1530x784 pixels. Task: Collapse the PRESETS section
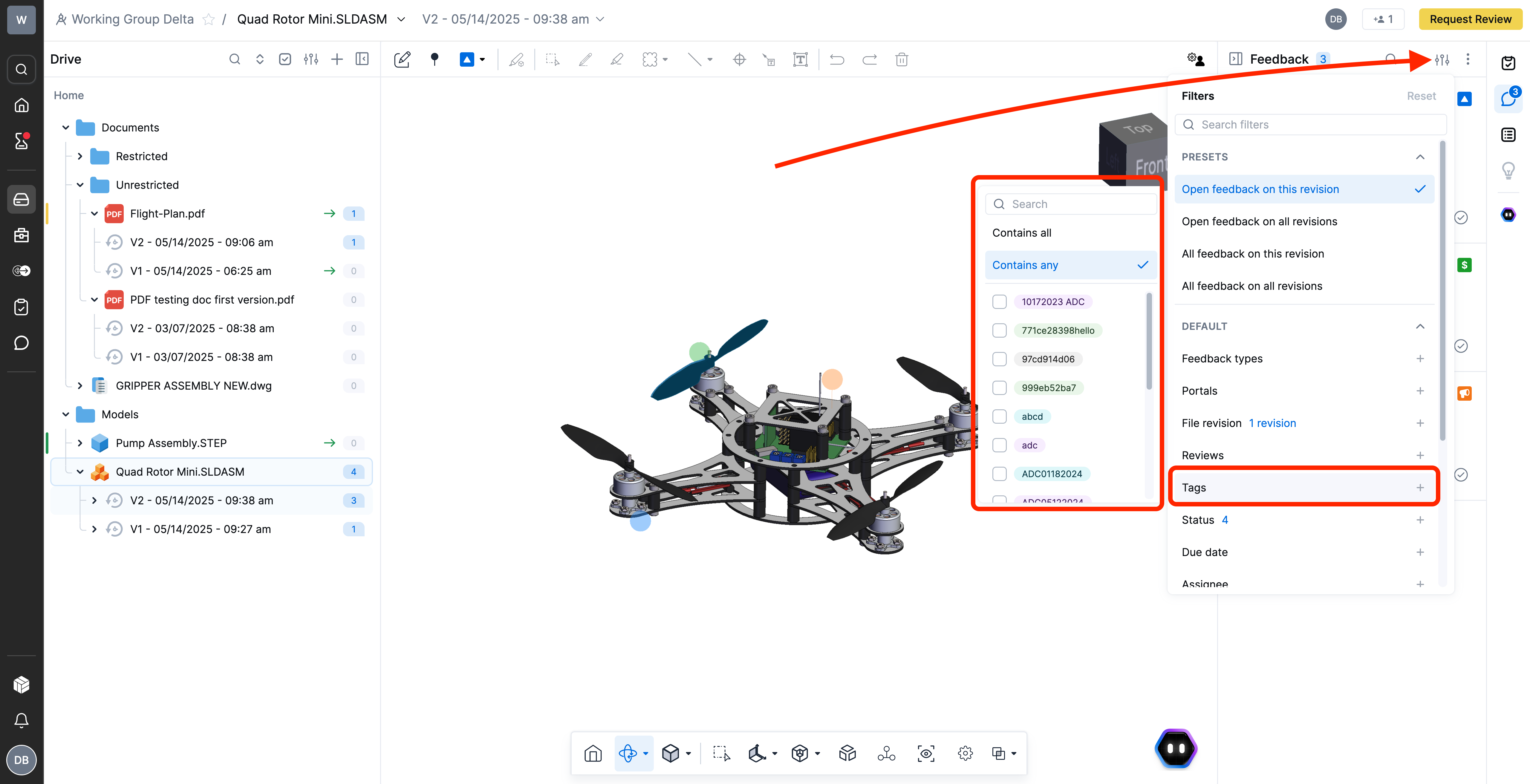click(x=1420, y=157)
